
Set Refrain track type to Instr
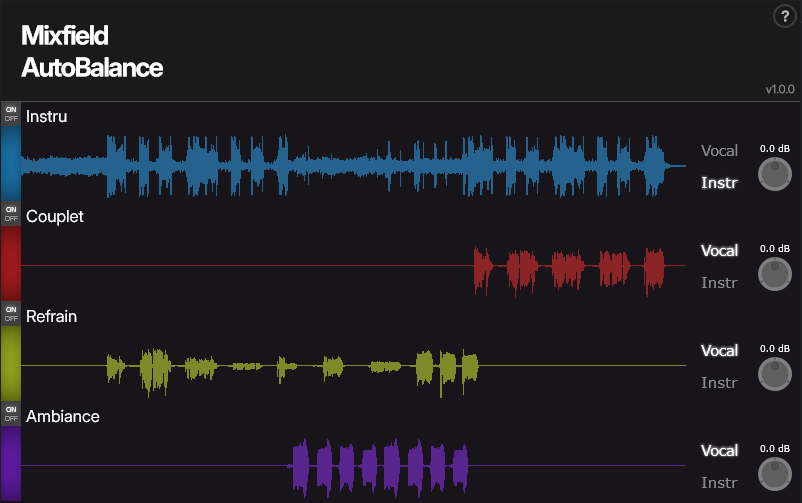pos(719,383)
